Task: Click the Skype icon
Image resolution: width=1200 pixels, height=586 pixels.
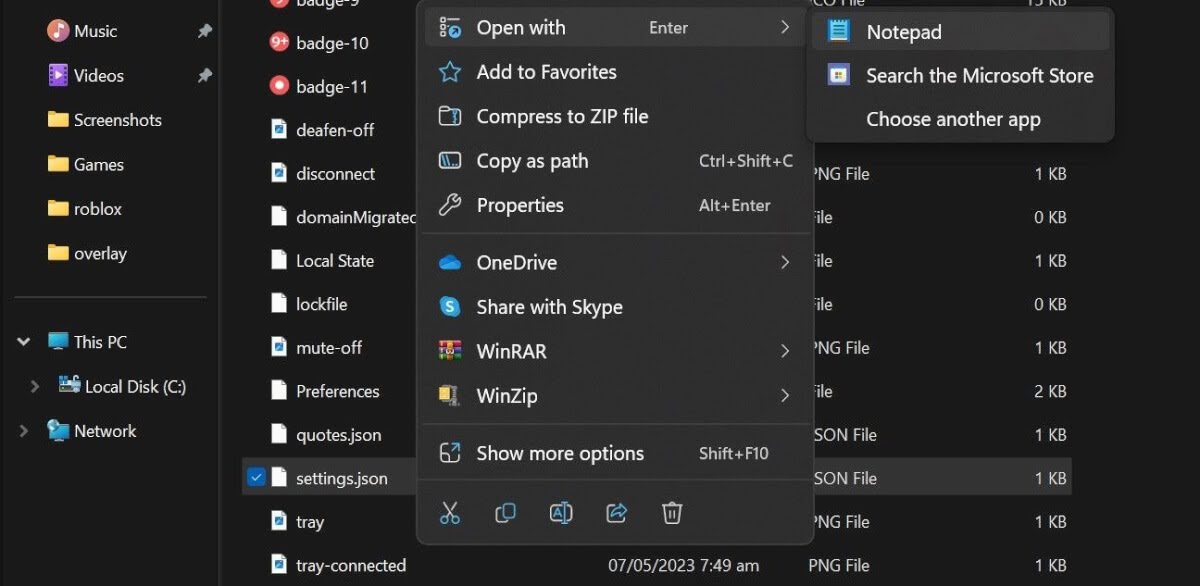Action: tap(450, 307)
